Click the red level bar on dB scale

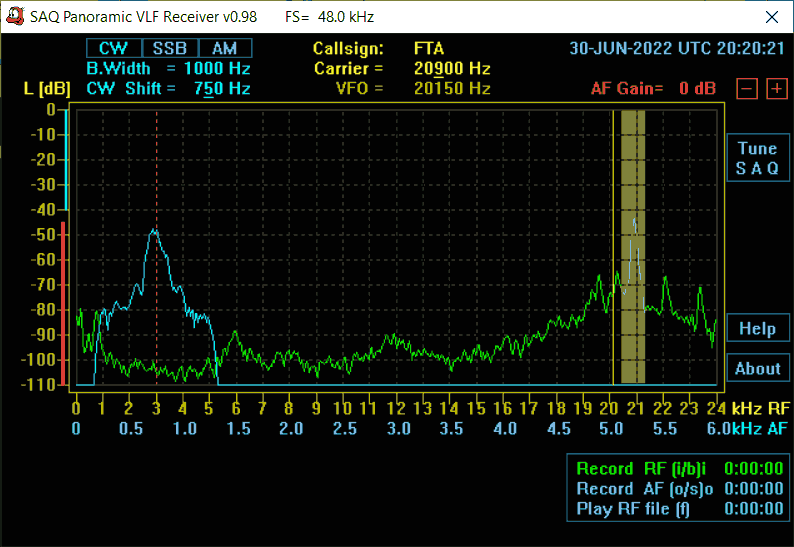point(64,300)
